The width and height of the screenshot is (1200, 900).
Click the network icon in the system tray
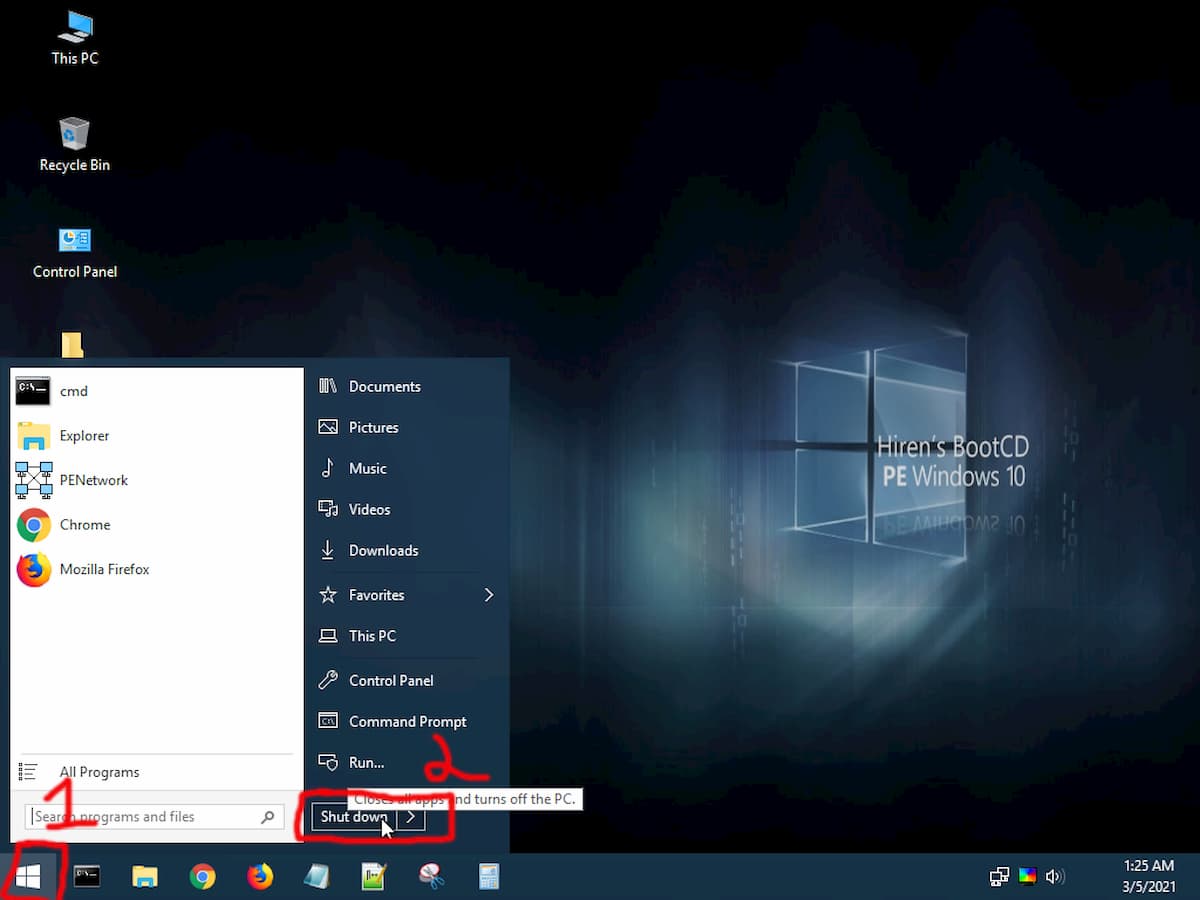(x=999, y=877)
